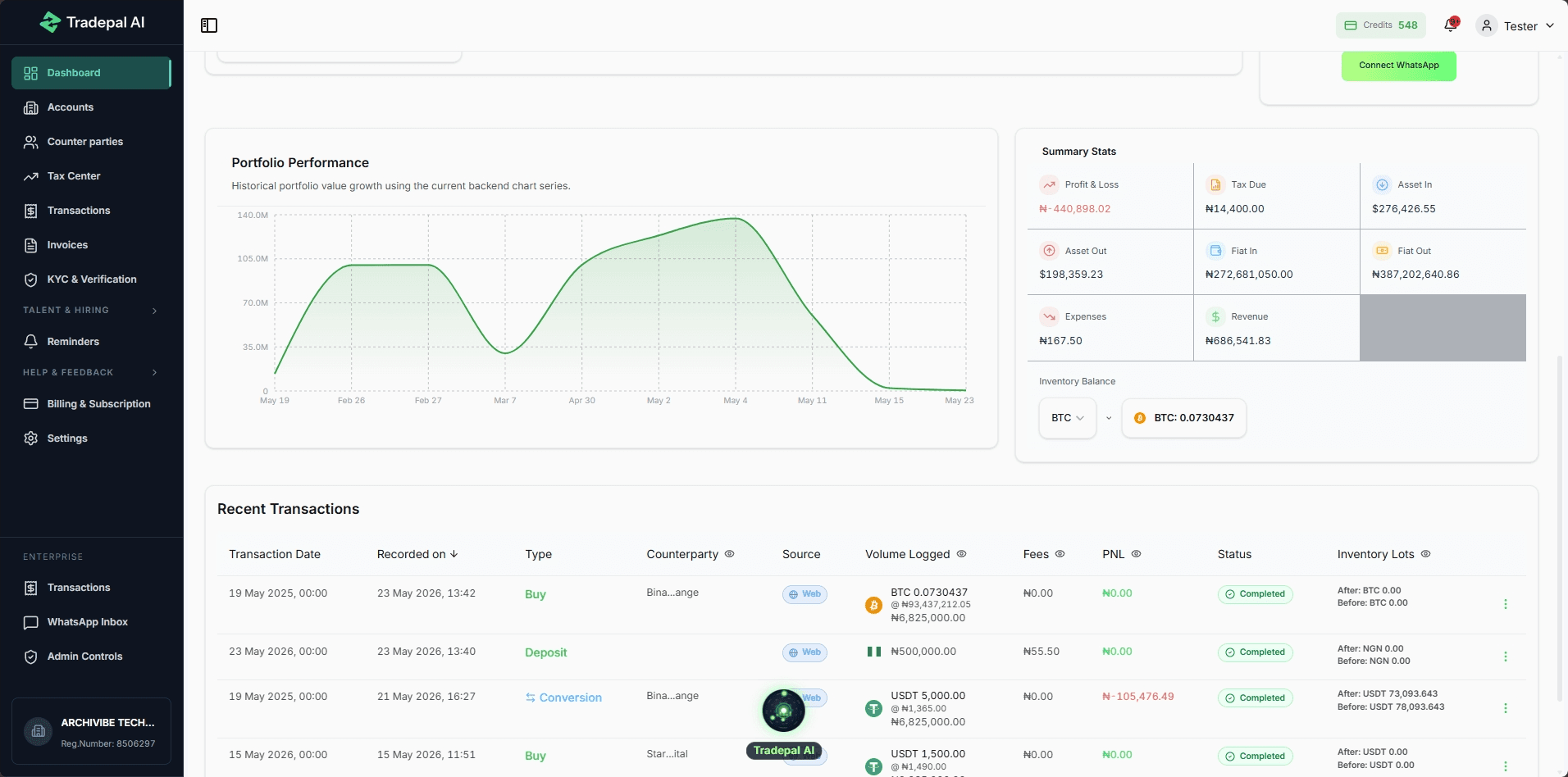Click the Tax Center trend icon
The image size is (1568, 777).
(31, 176)
